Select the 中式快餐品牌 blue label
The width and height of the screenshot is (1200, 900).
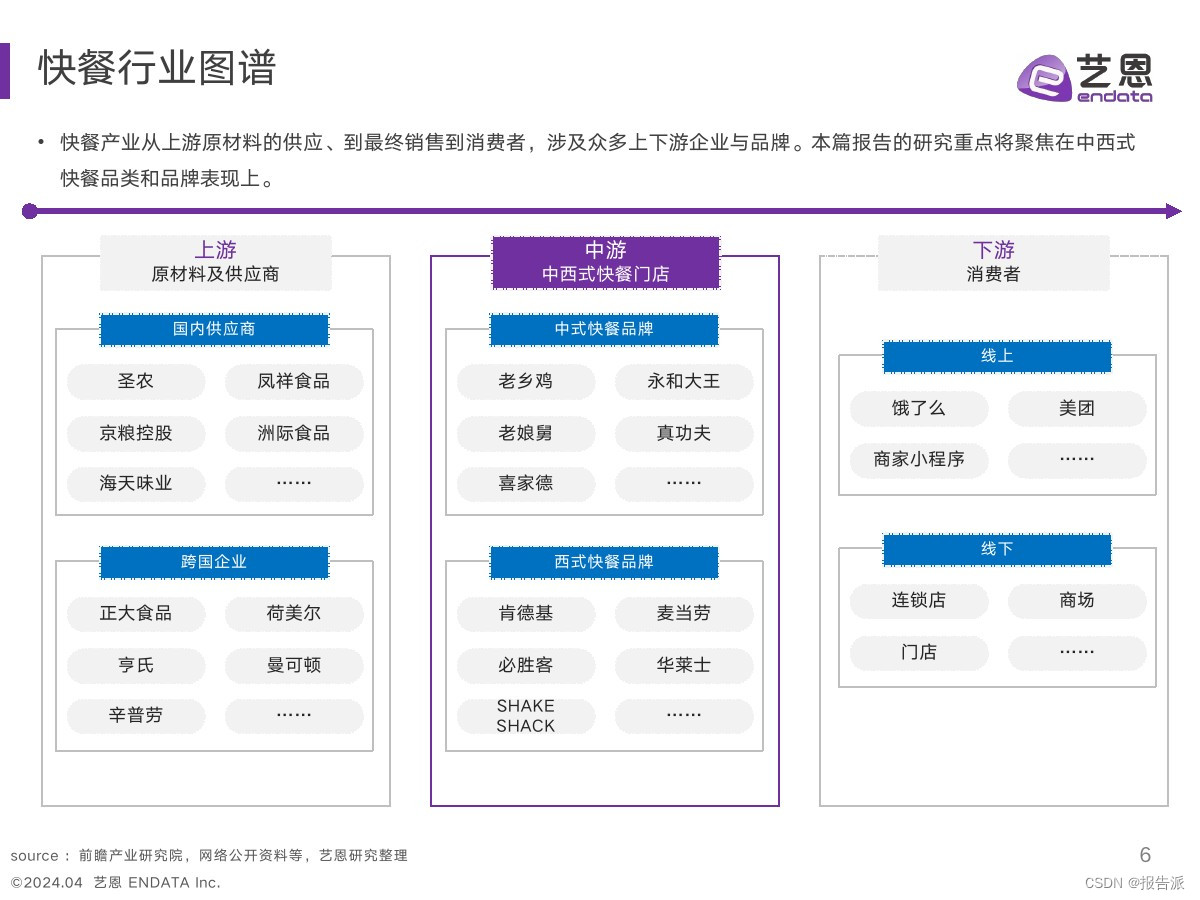point(604,329)
